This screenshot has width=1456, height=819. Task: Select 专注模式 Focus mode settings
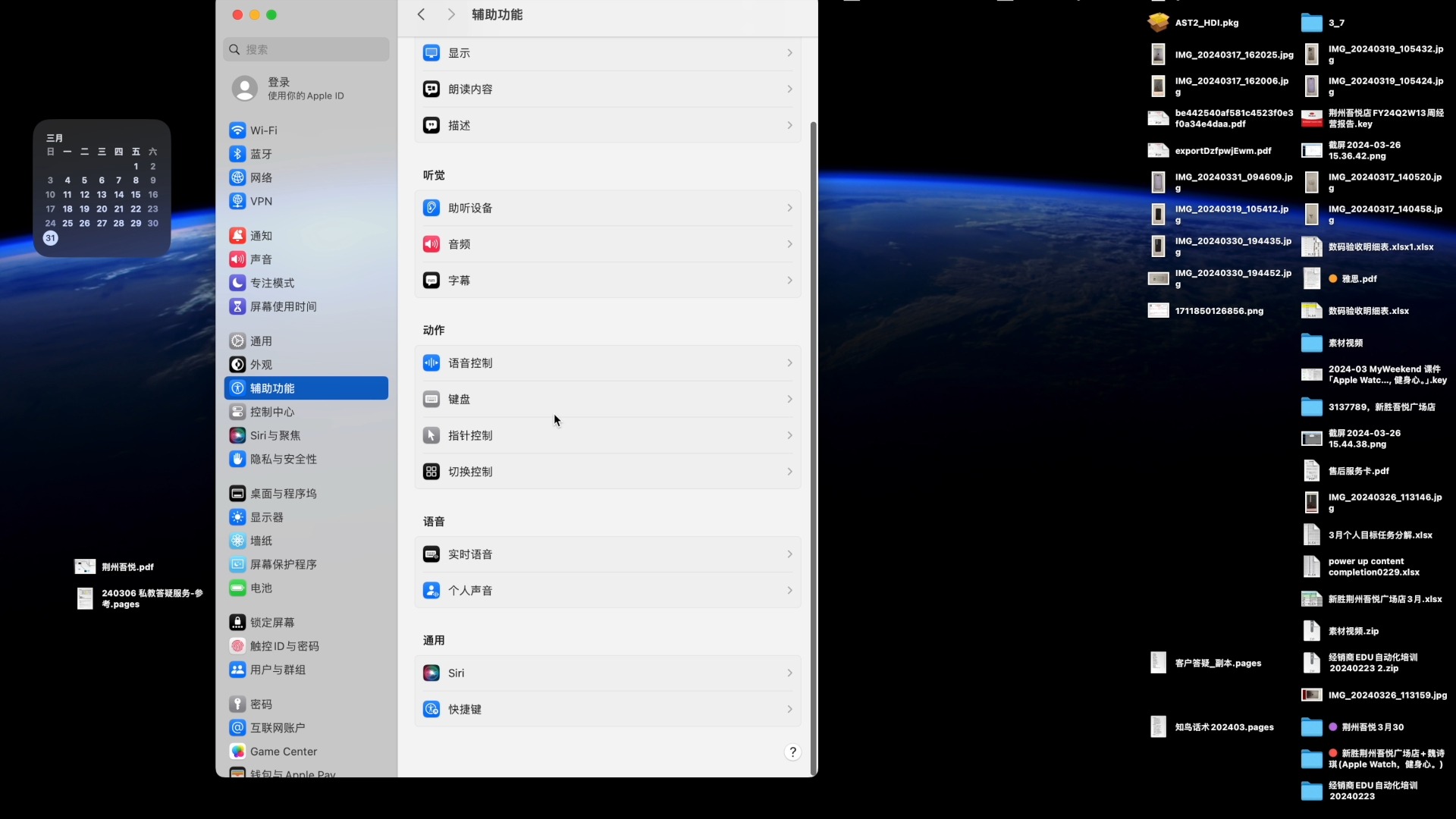[x=271, y=282]
